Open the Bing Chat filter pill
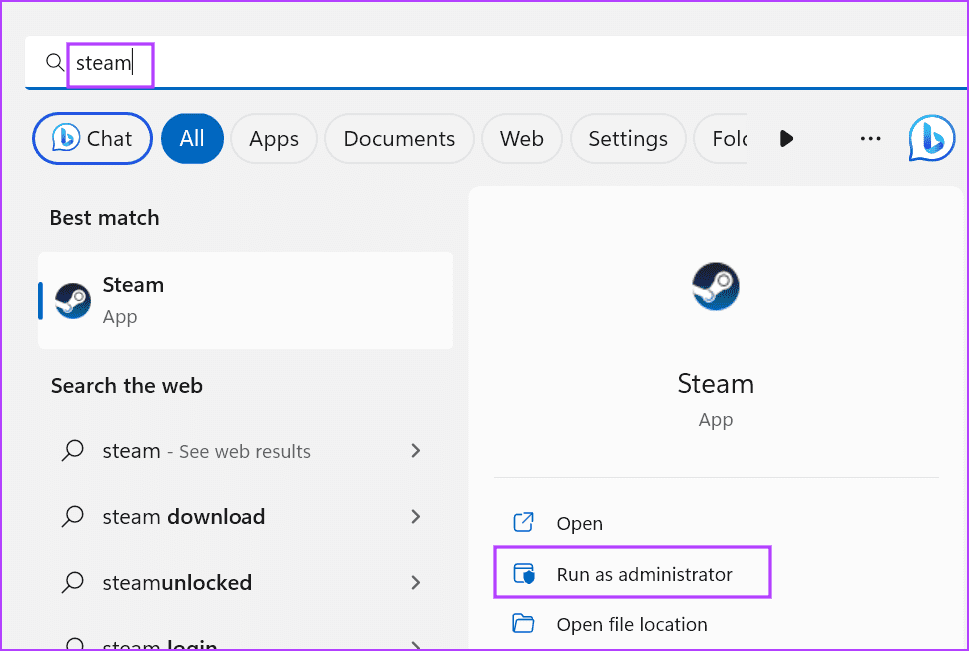The height and width of the screenshot is (651, 969). click(x=92, y=138)
